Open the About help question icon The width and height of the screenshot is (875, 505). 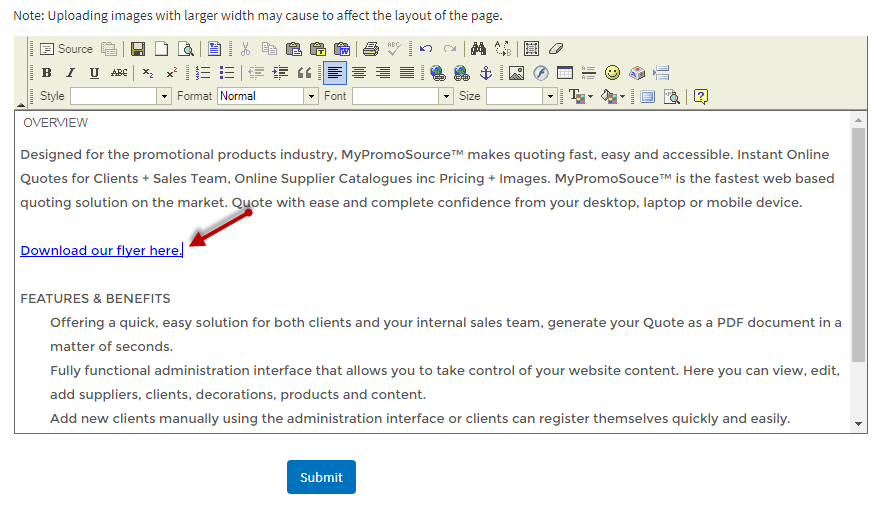701,97
